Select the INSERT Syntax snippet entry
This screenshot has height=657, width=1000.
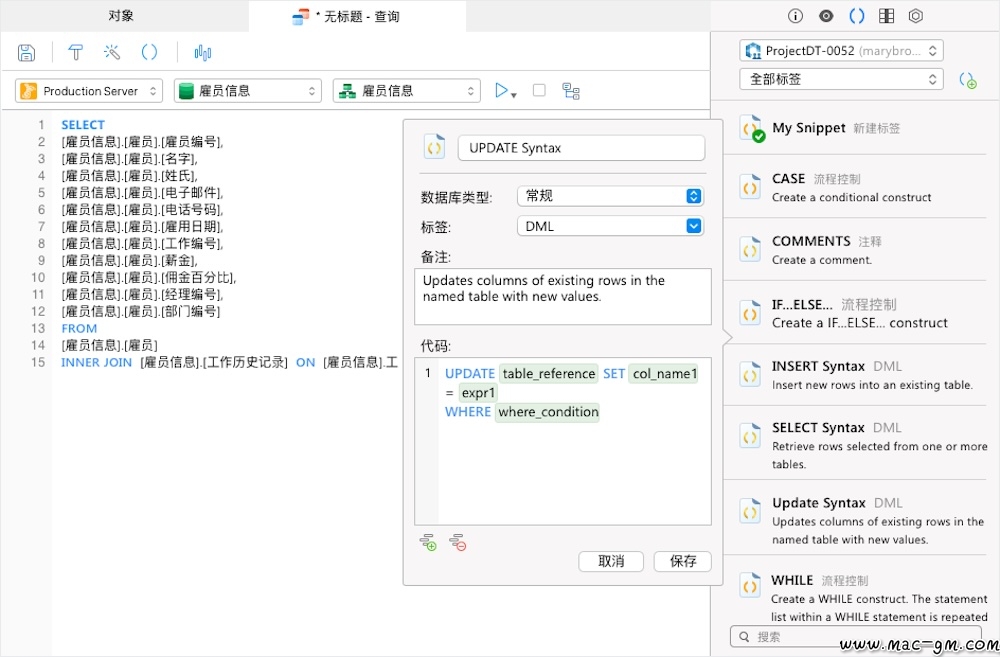[x=855, y=375]
